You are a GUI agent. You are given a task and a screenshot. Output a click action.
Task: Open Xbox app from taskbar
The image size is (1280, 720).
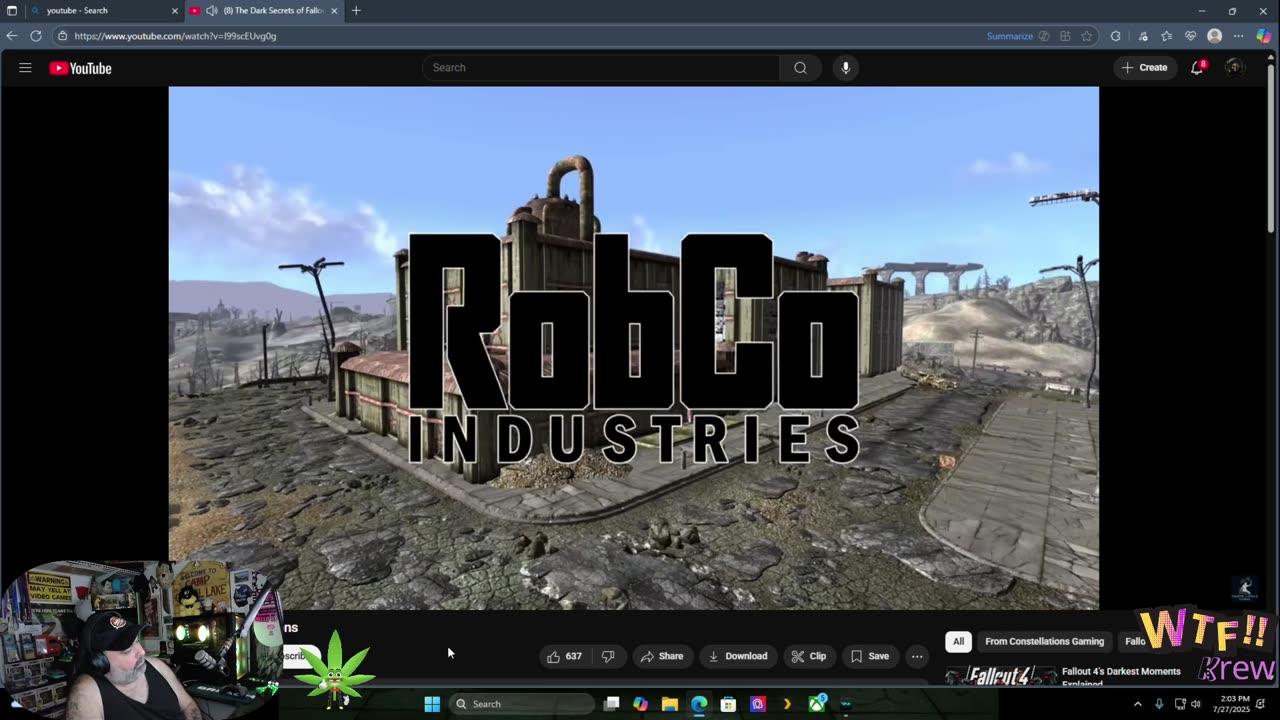click(817, 704)
